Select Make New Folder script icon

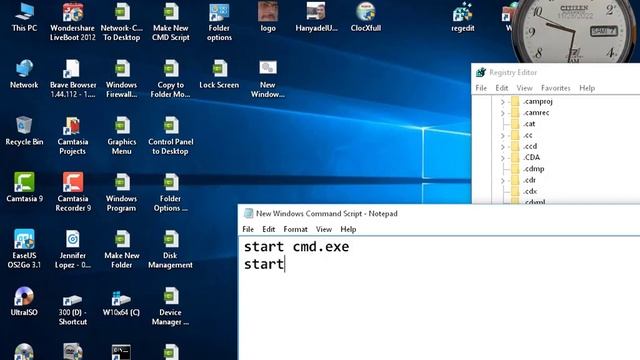click(122, 249)
